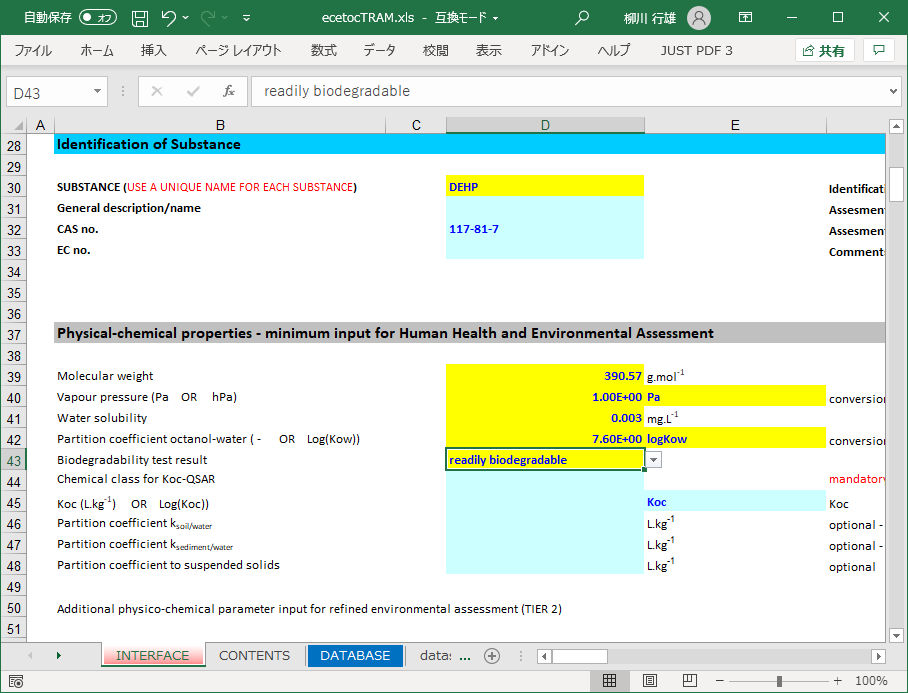Click the Save icon in title bar
Image resolution: width=908 pixels, height=693 pixels.
tap(140, 18)
